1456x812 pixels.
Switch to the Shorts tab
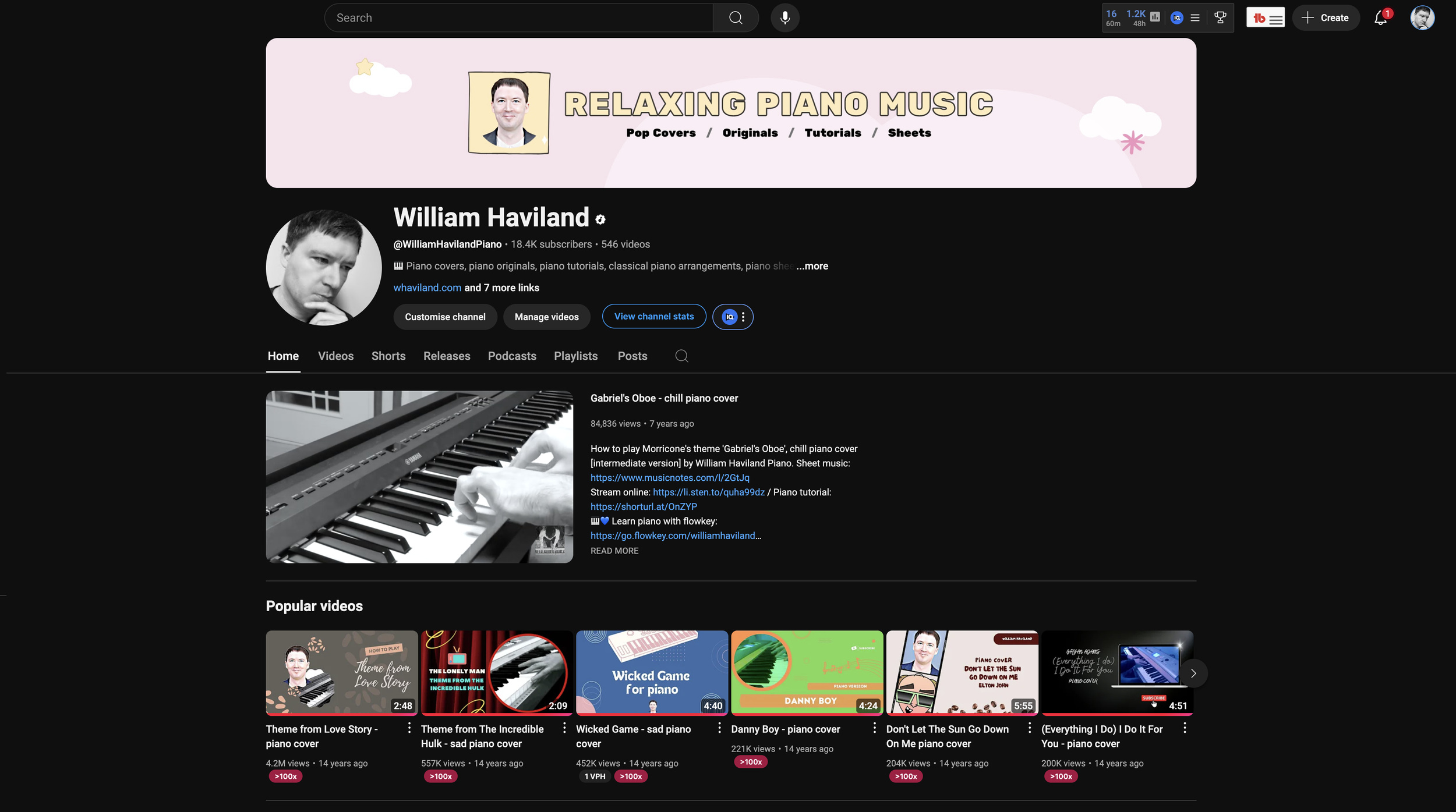coord(388,356)
